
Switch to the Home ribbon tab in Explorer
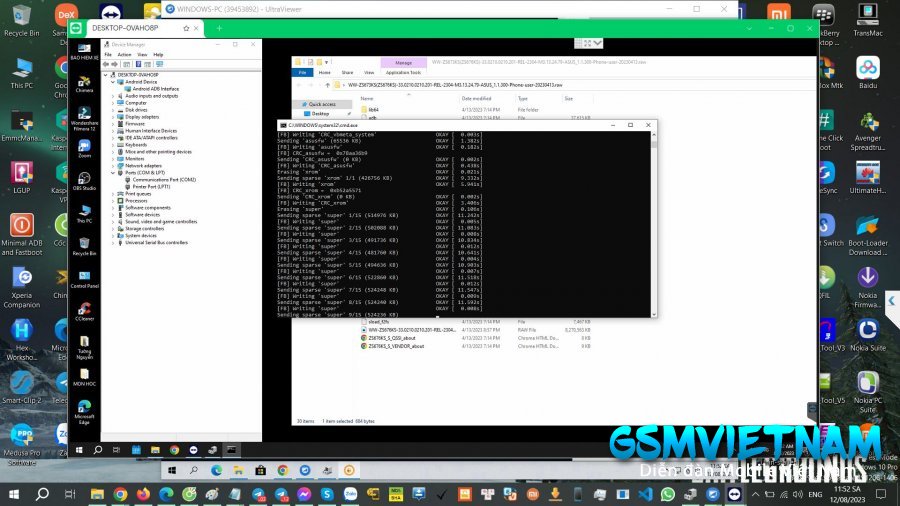[x=324, y=73]
